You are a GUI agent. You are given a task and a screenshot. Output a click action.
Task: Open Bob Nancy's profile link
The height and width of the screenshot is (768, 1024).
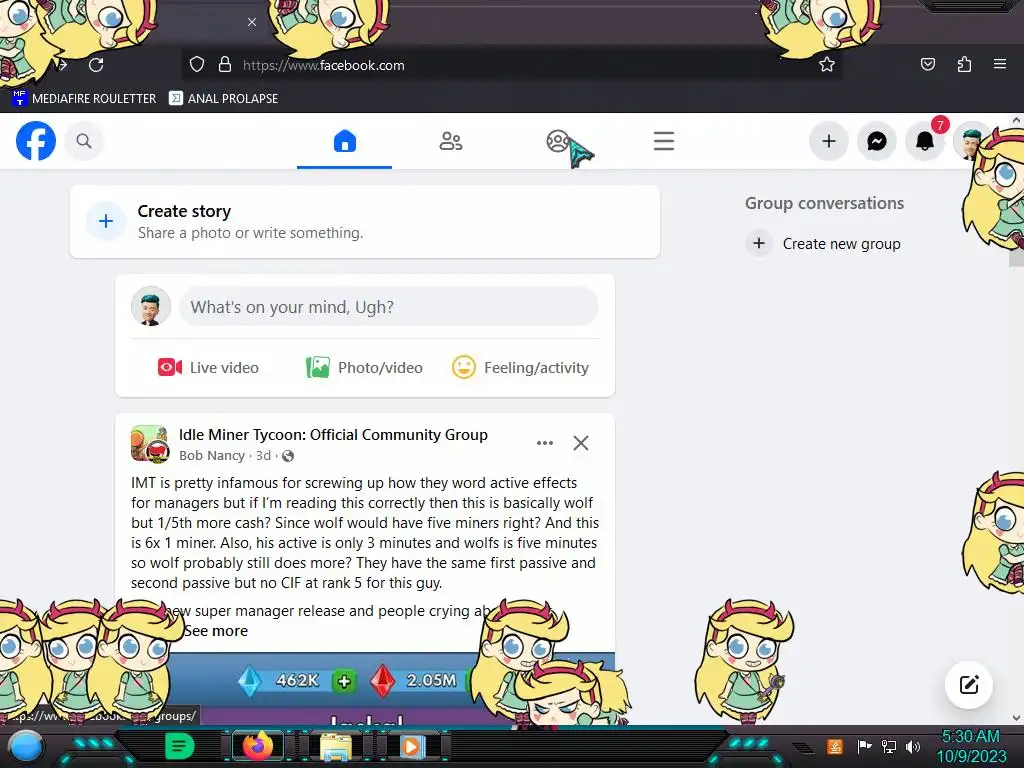point(212,456)
